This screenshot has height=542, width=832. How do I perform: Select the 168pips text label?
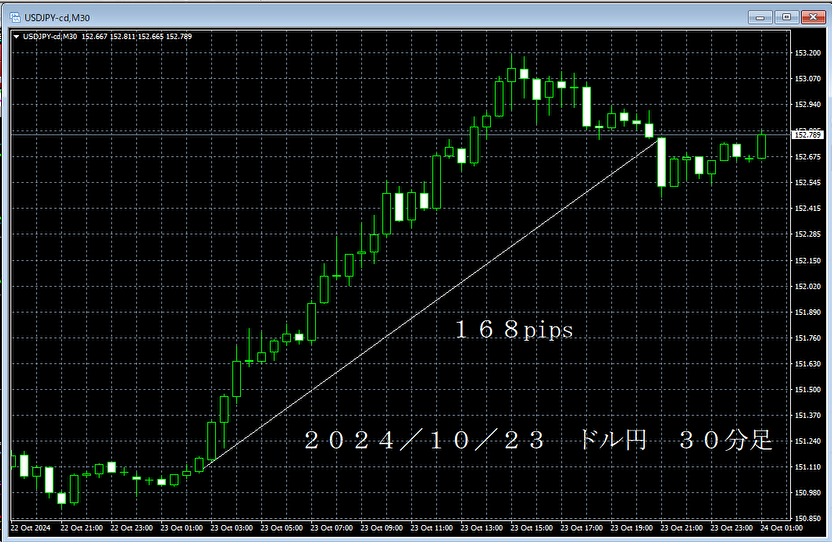[x=514, y=330]
